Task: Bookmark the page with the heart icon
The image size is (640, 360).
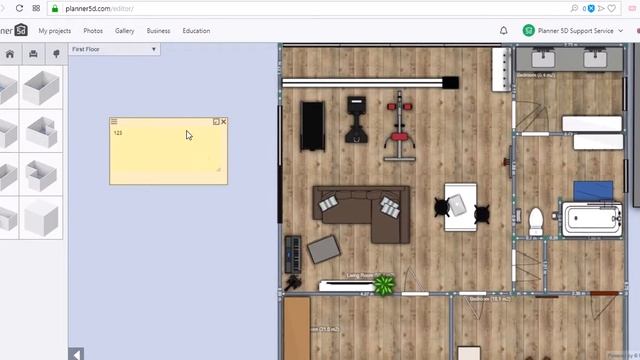Action: click(x=611, y=8)
